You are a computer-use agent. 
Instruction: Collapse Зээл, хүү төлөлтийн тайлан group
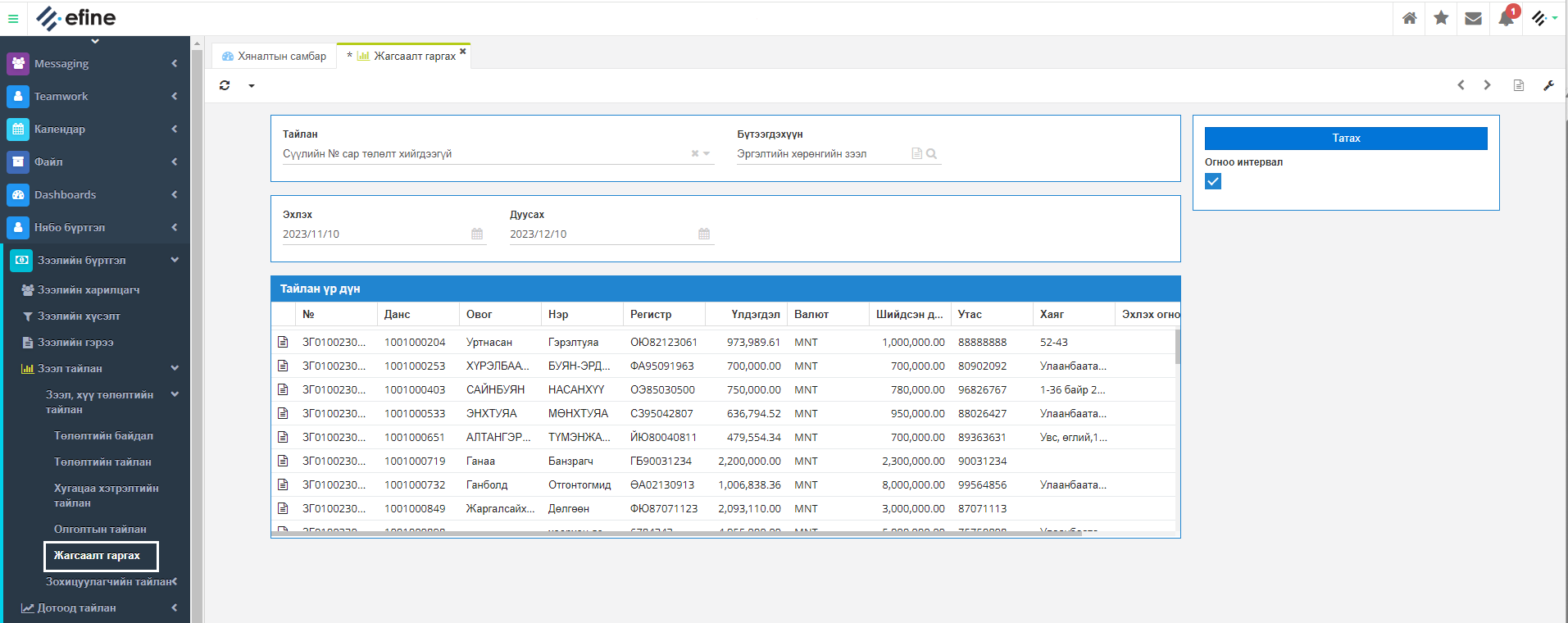pyautogui.click(x=111, y=402)
